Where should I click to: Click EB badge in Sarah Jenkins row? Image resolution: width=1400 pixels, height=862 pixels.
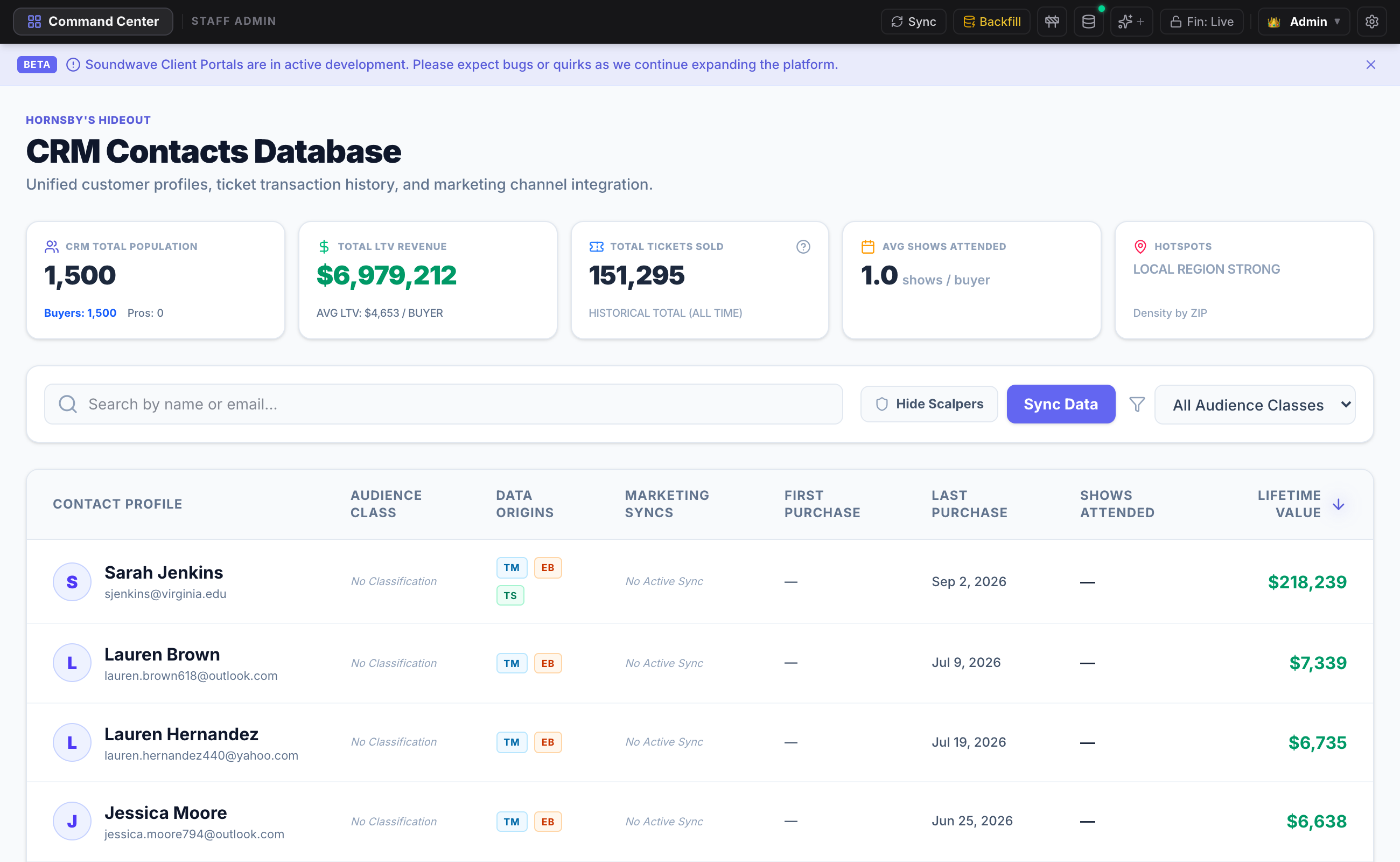pos(548,568)
